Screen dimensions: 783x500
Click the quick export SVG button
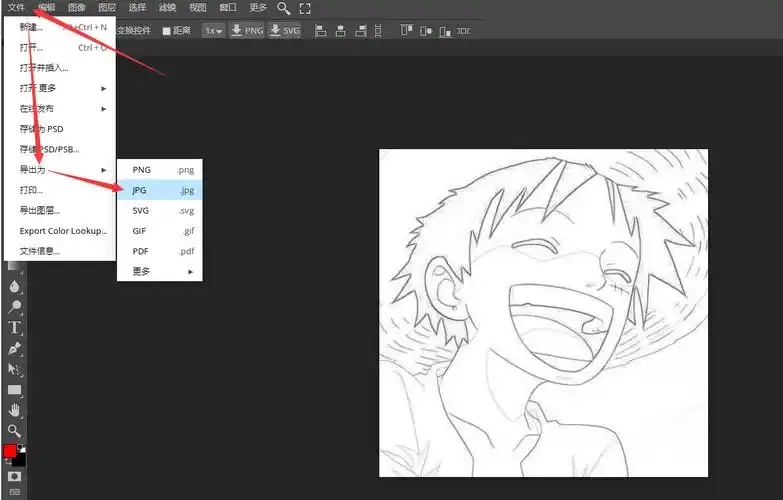tap(285, 31)
